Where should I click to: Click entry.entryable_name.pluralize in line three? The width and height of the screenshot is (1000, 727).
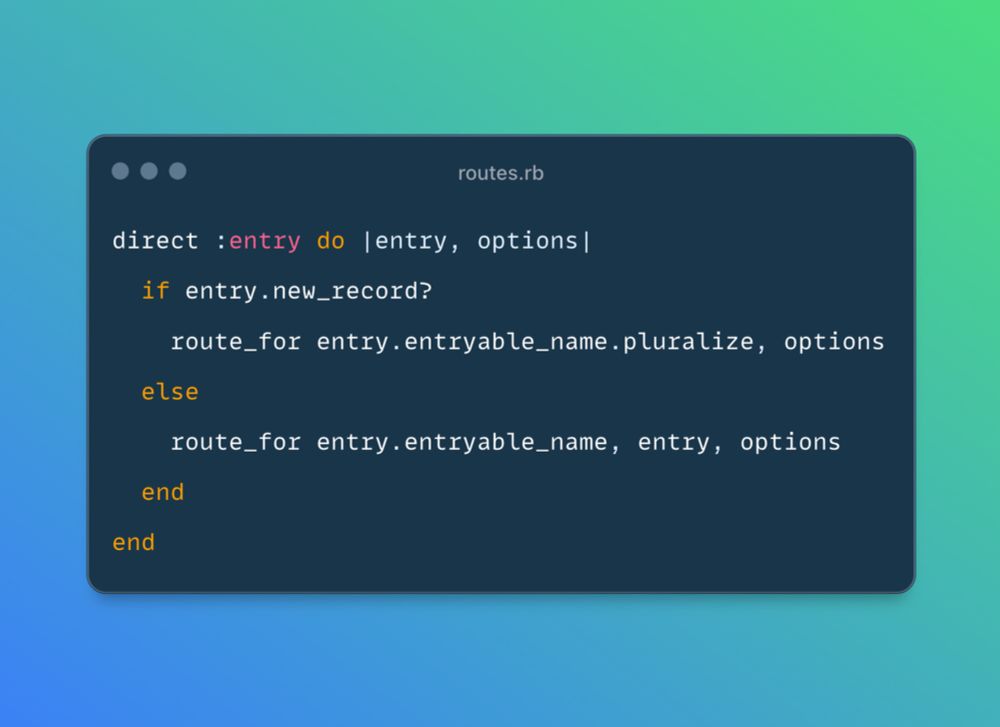point(536,342)
